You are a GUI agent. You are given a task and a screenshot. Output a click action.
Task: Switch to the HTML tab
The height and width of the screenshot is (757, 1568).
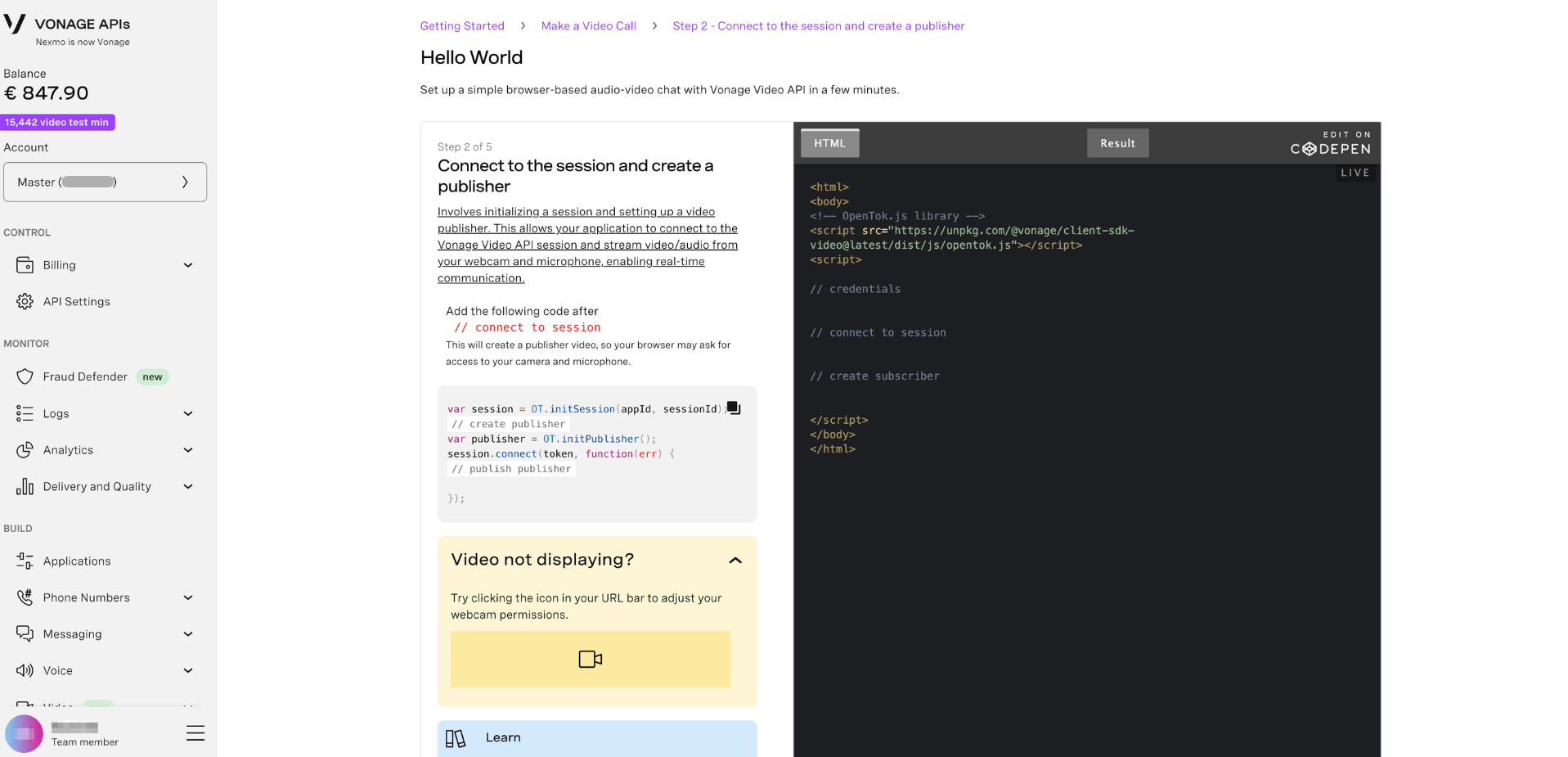click(x=829, y=143)
